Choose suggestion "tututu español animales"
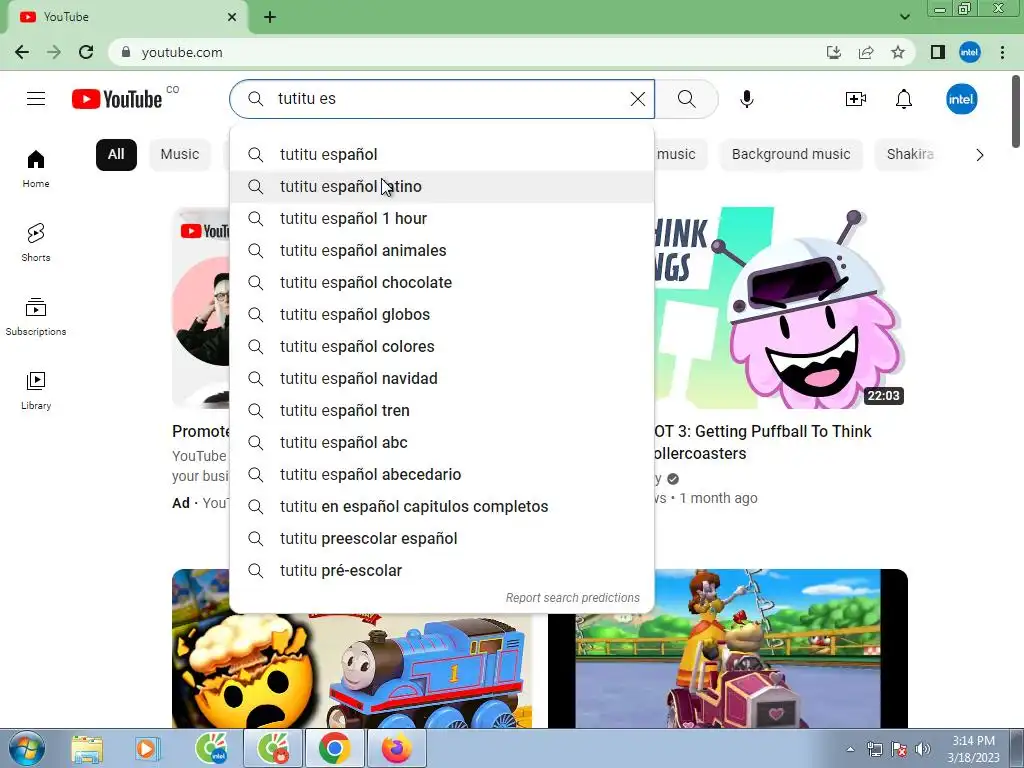The width and height of the screenshot is (1024, 768). click(x=442, y=251)
